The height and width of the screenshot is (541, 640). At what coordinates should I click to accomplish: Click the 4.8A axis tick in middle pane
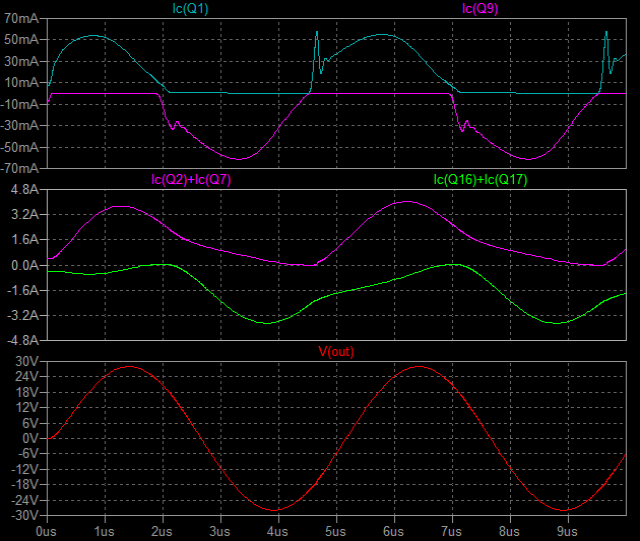point(23,189)
